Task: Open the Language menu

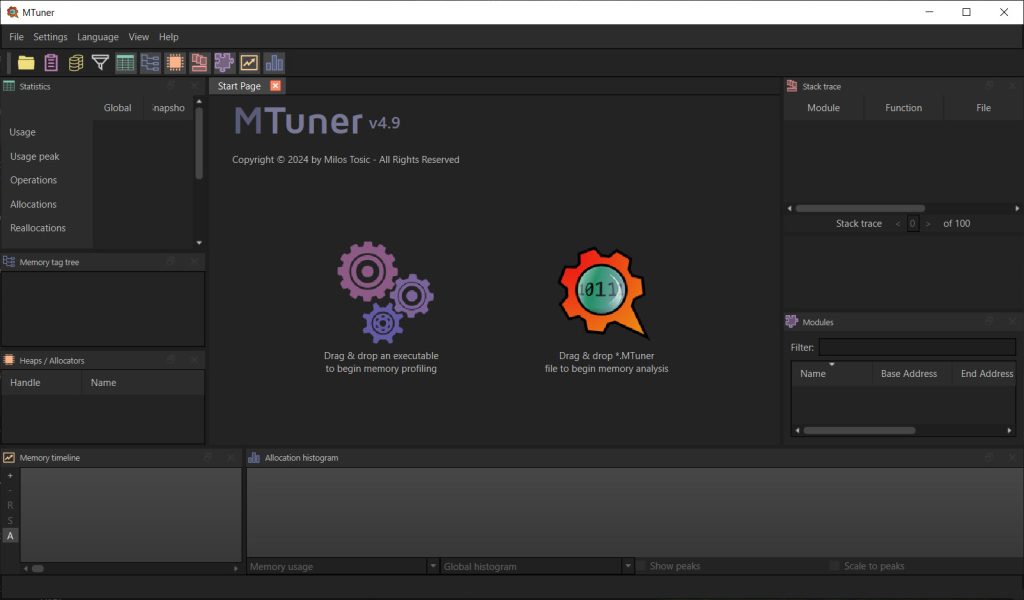Action: (x=98, y=37)
